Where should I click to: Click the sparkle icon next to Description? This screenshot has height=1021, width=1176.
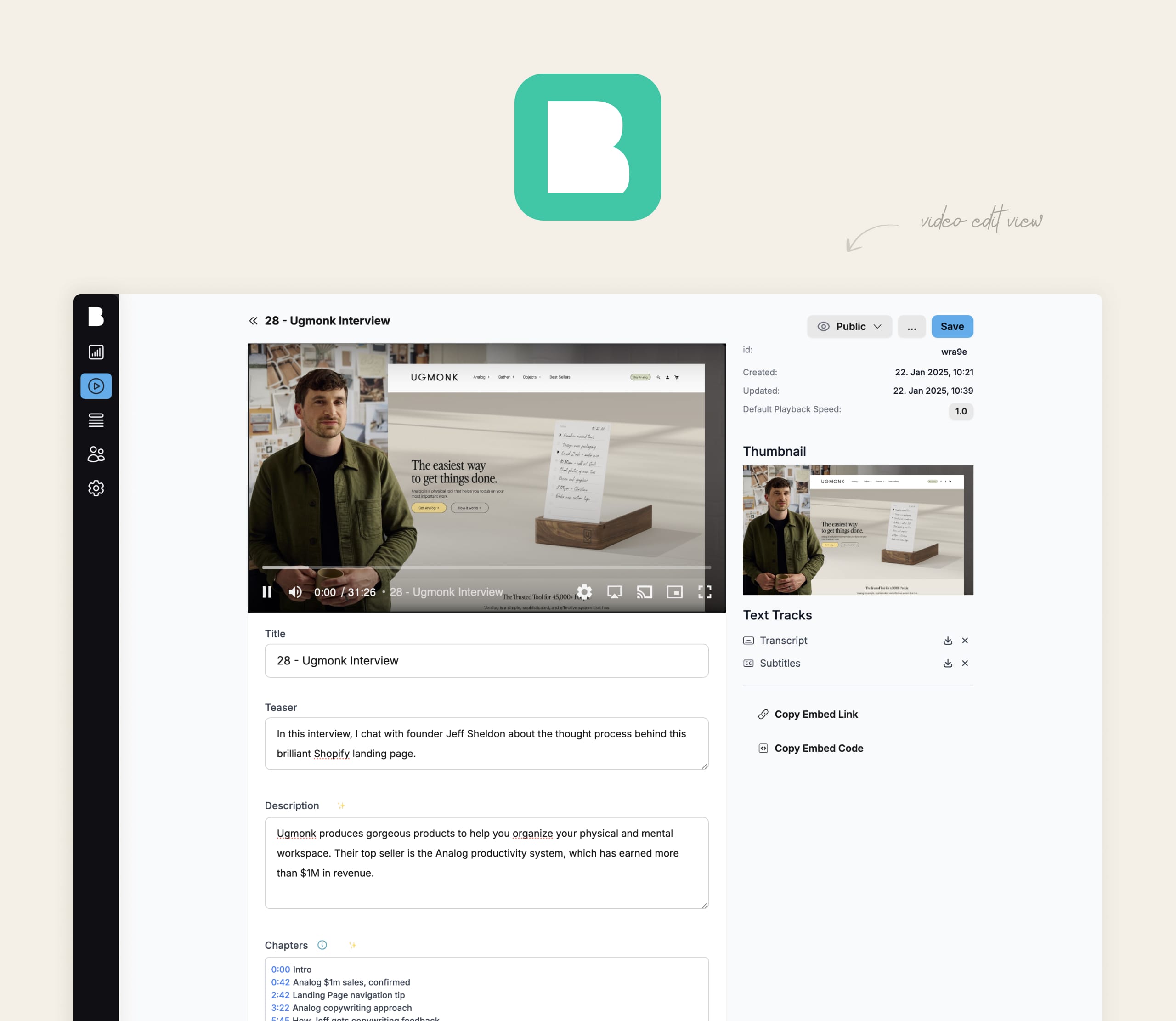(x=341, y=805)
